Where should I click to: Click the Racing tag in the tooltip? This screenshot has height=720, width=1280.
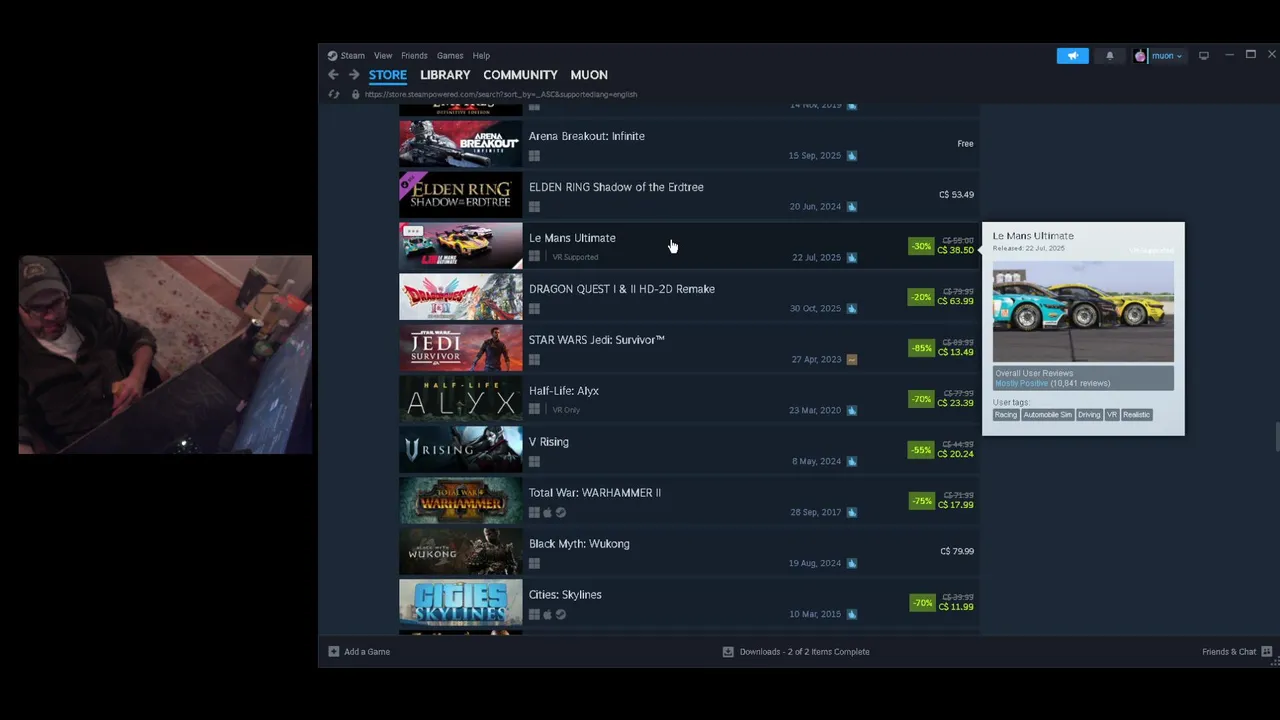click(x=1006, y=415)
